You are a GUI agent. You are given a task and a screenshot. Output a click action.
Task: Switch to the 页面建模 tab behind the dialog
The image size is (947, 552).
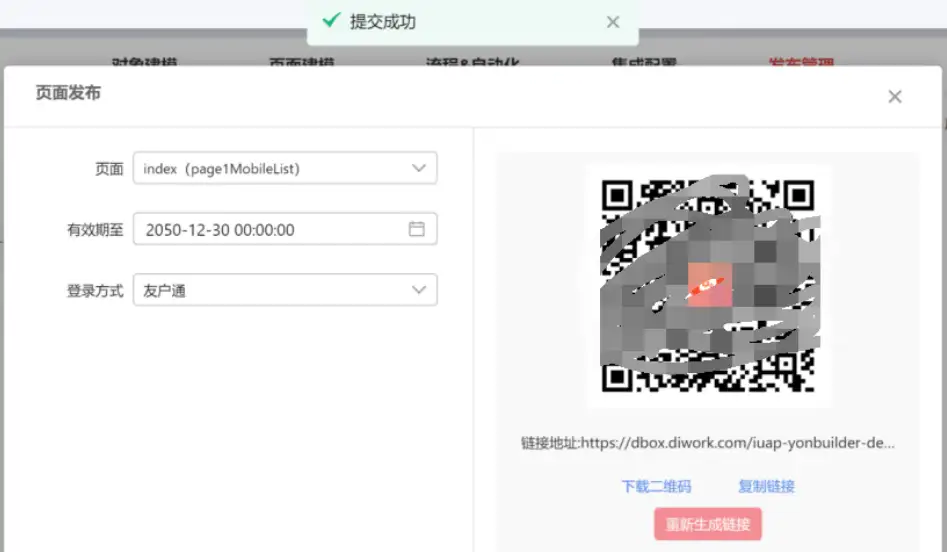[x=301, y=62]
